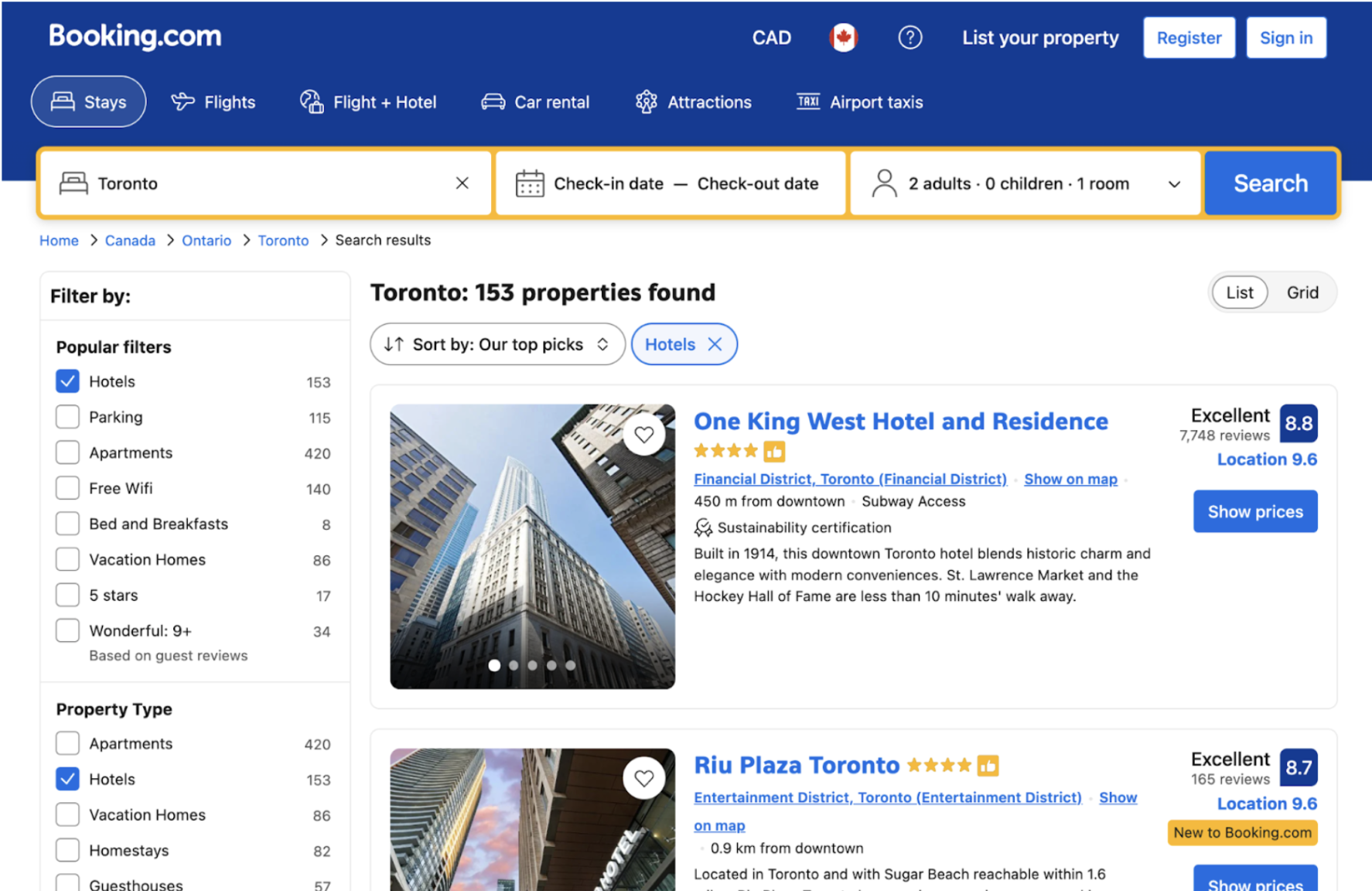Enable the Parking filter
Viewport: 1372px width, 891px height.
tap(67, 416)
